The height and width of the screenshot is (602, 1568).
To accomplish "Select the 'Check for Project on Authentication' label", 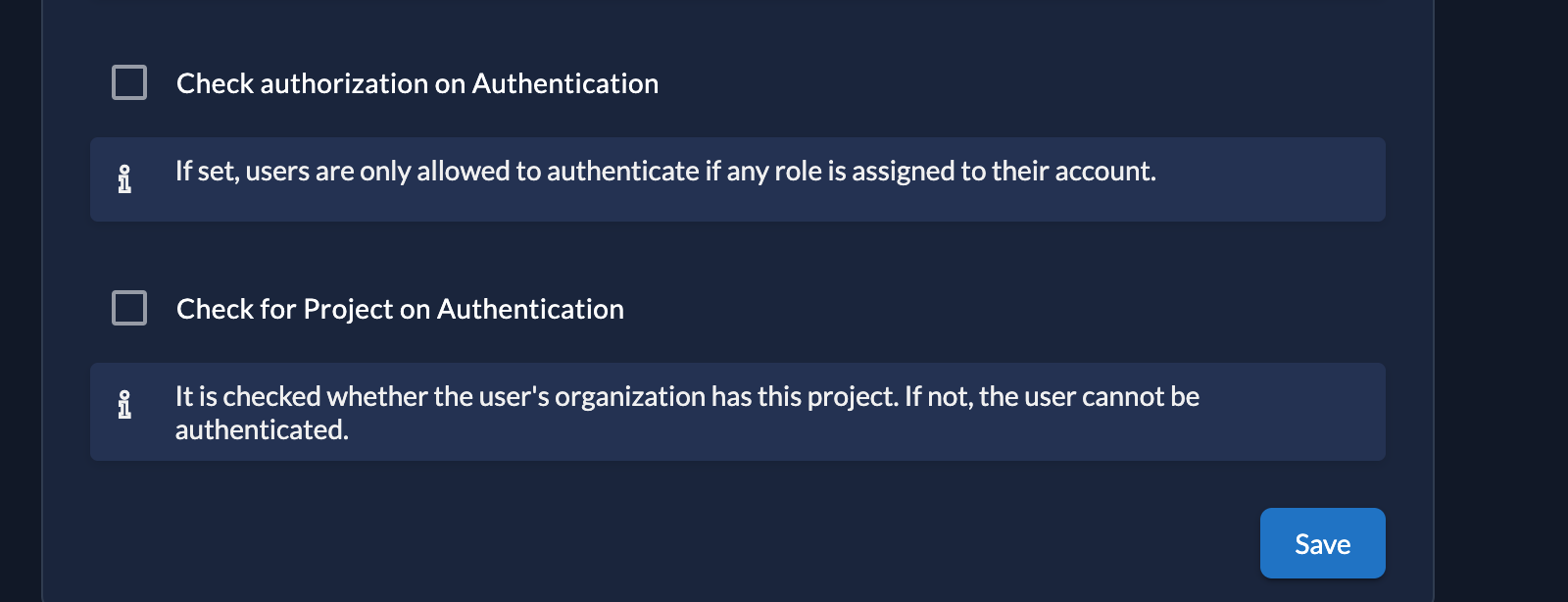I will point(400,309).
